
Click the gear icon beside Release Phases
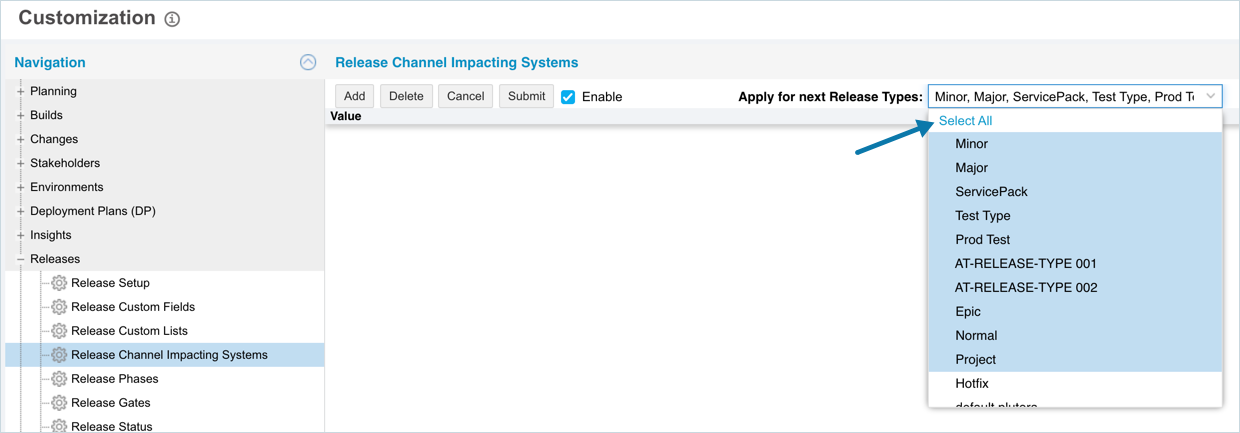tap(59, 379)
